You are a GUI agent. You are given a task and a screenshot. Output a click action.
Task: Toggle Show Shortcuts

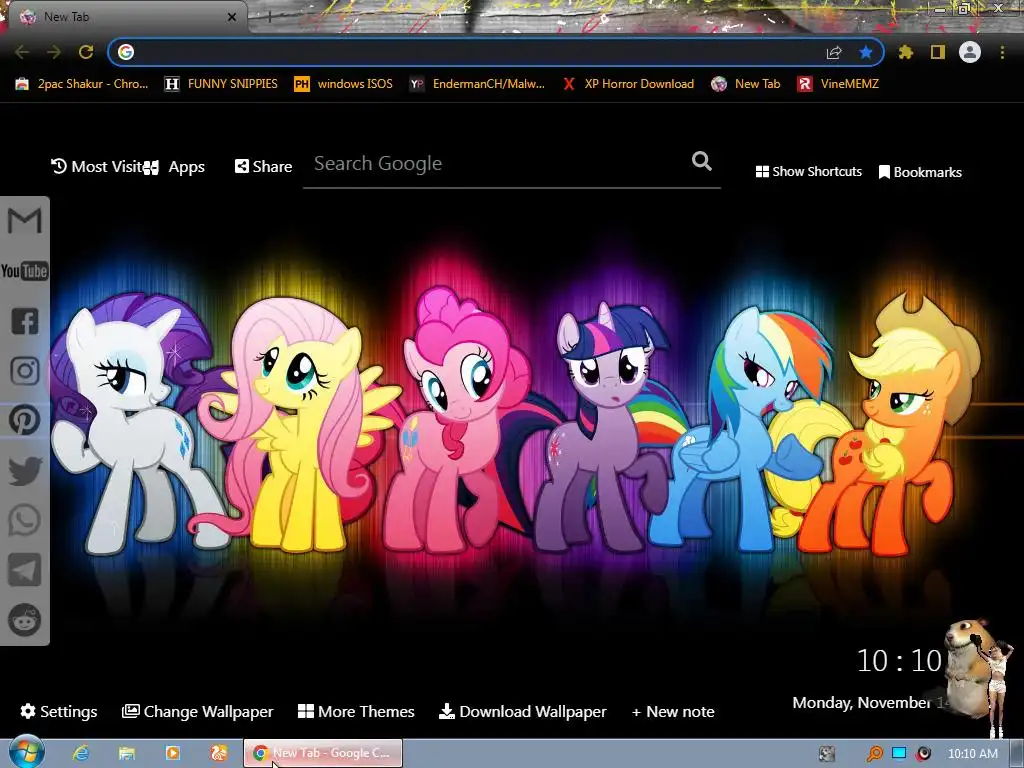[808, 171]
